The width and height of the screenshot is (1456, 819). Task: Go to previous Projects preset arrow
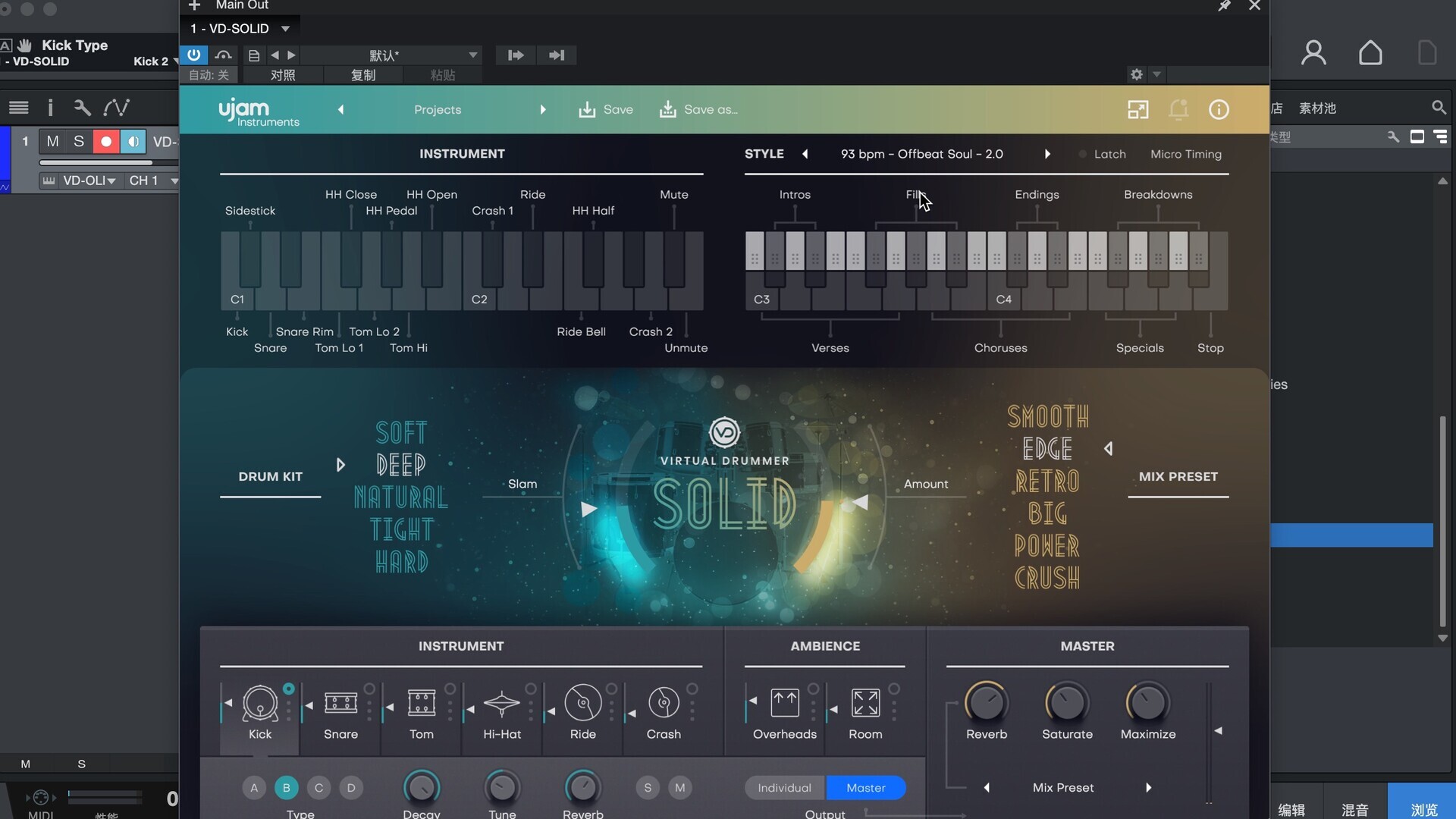(340, 110)
